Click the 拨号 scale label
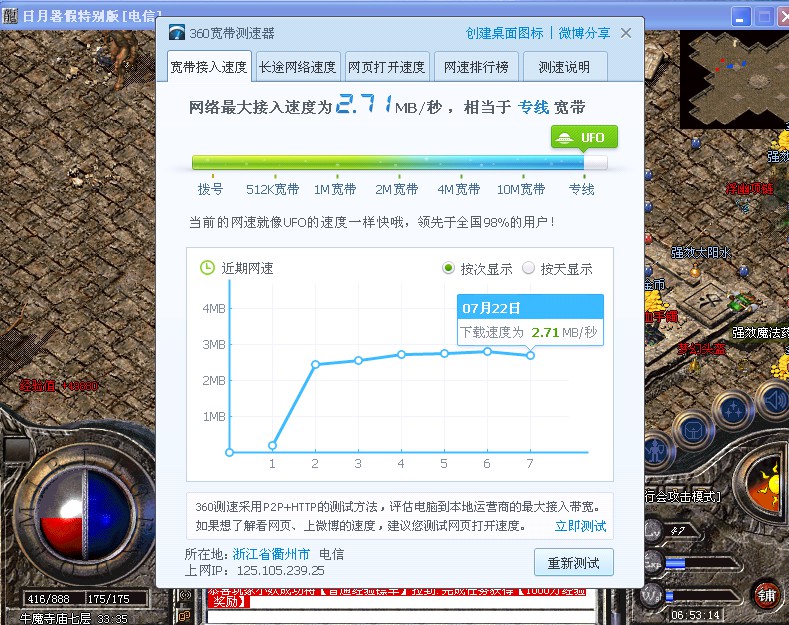The image size is (789, 625). [210, 189]
